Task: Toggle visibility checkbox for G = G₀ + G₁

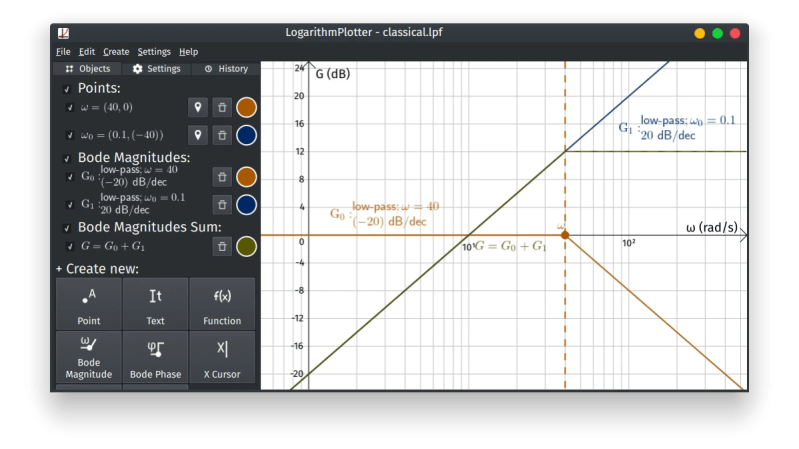Action: [x=70, y=247]
